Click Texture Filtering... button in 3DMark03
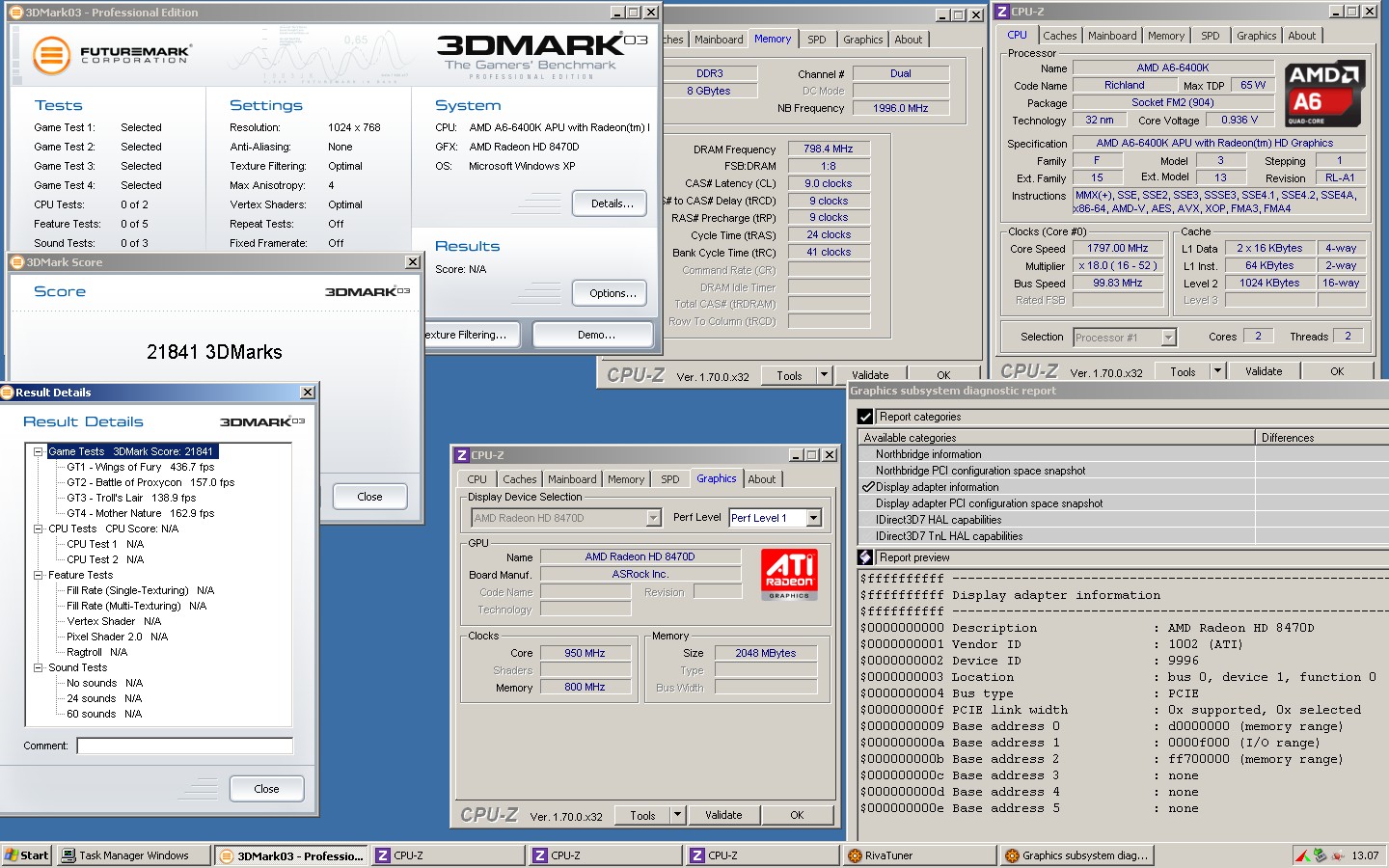The image size is (1389, 868). tap(471, 335)
